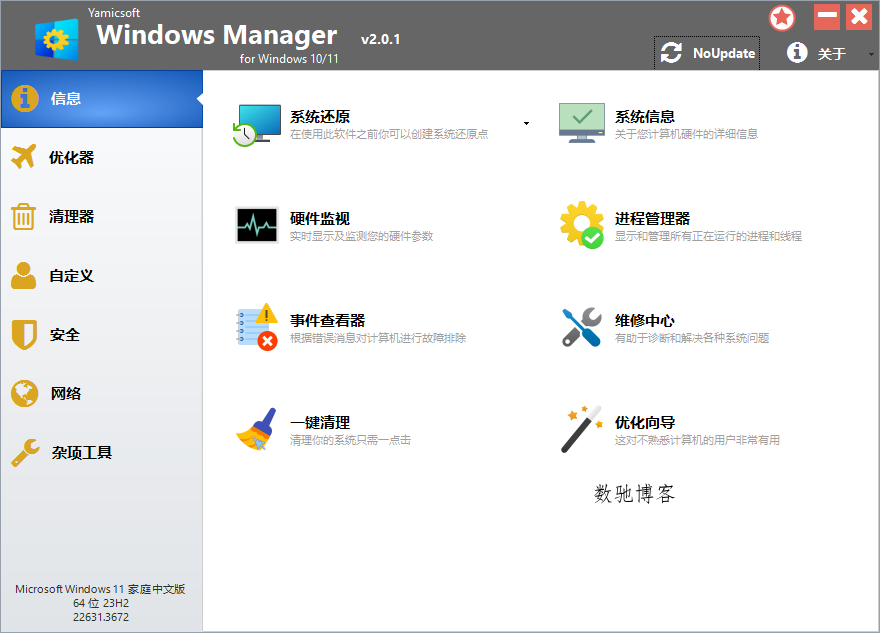Click the 系统信息 monitor checkmark icon
The height and width of the screenshot is (633, 880).
coord(582,123)
